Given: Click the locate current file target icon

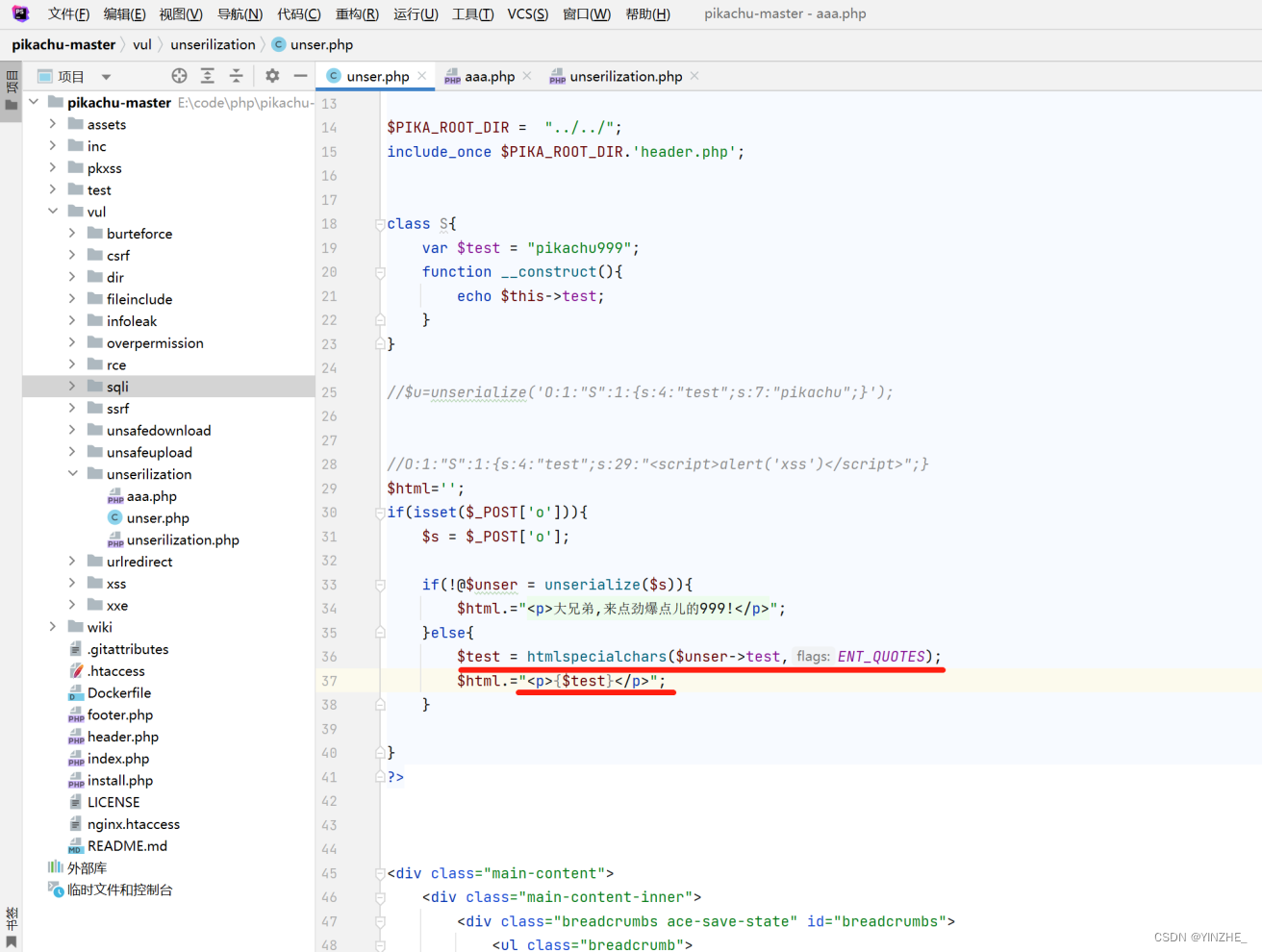Looking at the screenshot, I should tap(179, 76).
